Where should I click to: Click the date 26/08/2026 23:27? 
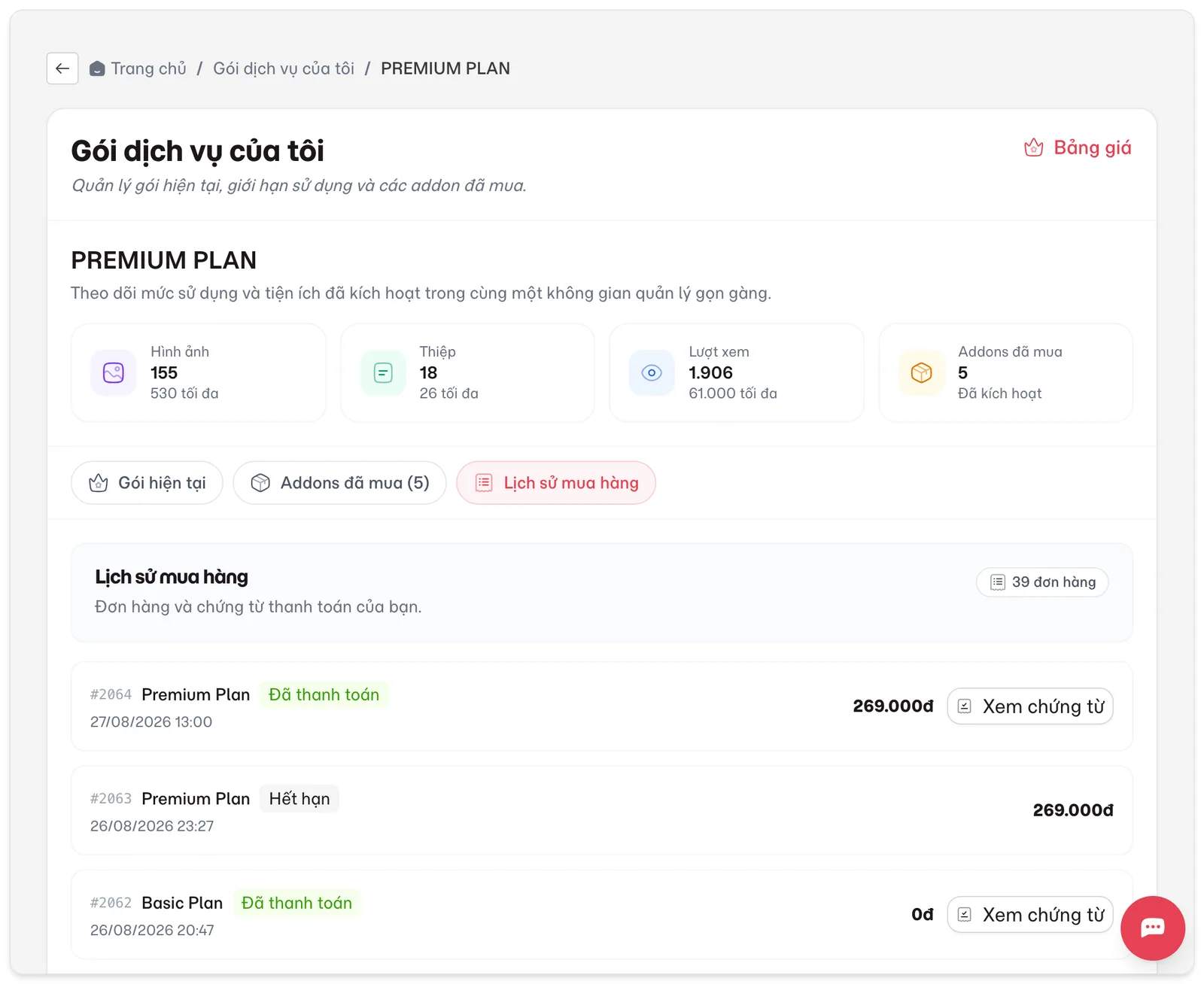152,826
